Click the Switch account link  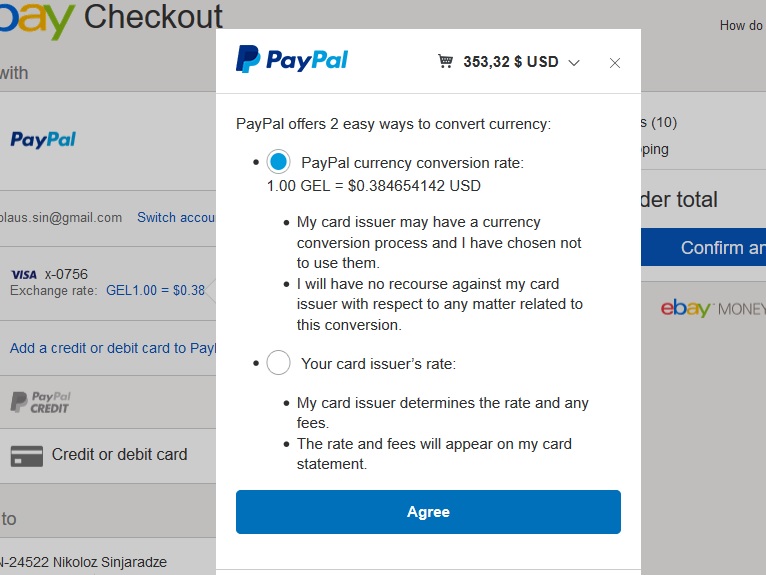click(176, 217)
